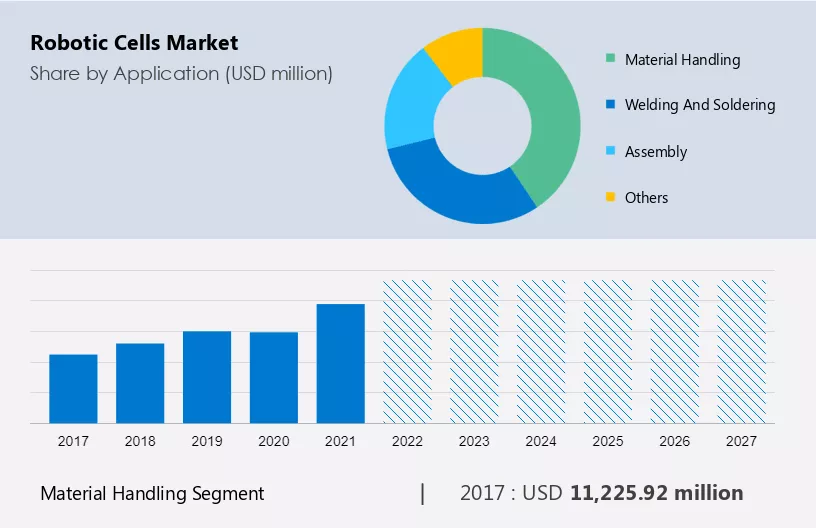This screenshot has width=816, height=528.
Task: Click the green Material Handling legend swatch
Action: tap(610, 58)
